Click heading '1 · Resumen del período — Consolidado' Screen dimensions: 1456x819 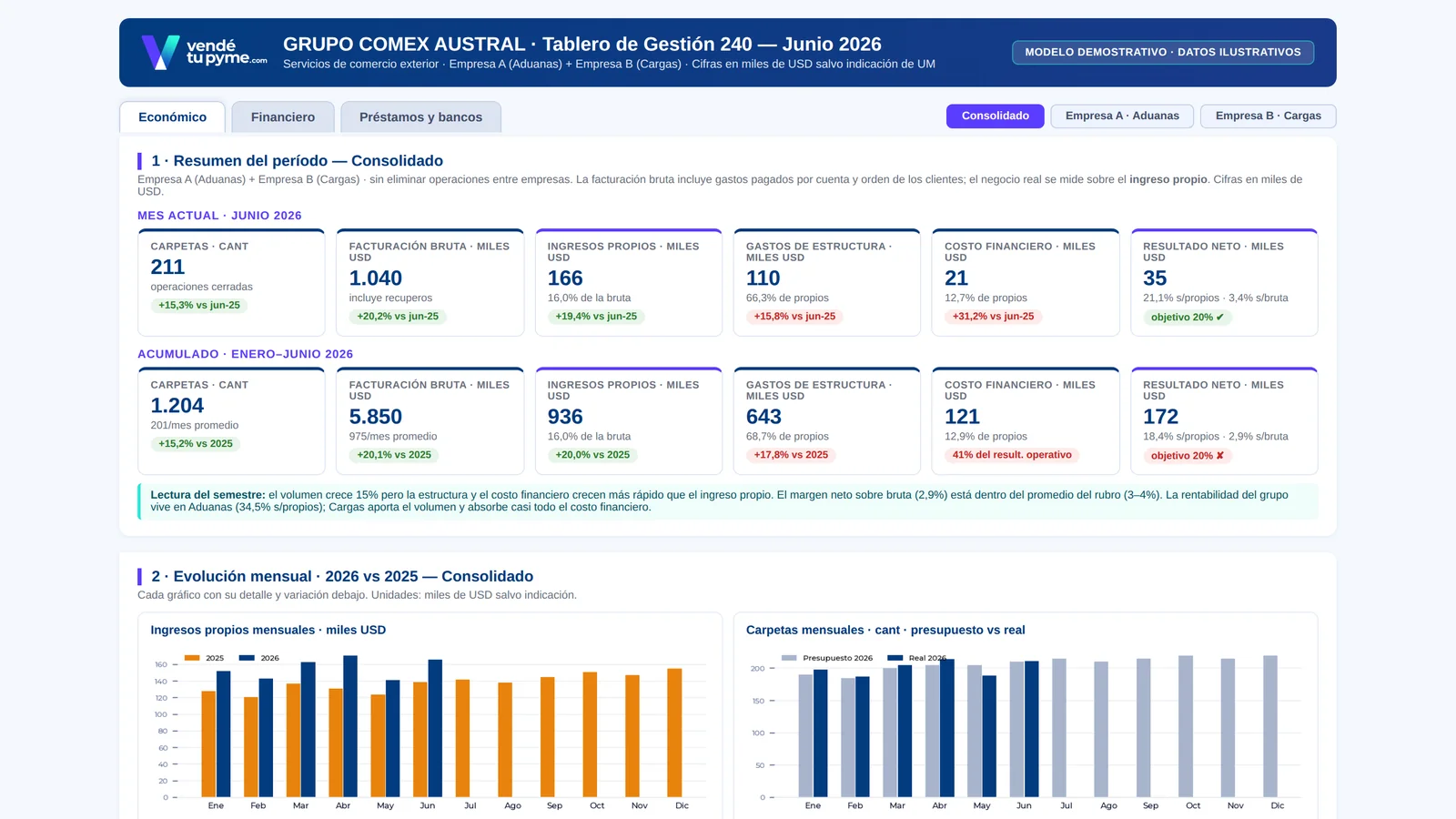point(297,161)
